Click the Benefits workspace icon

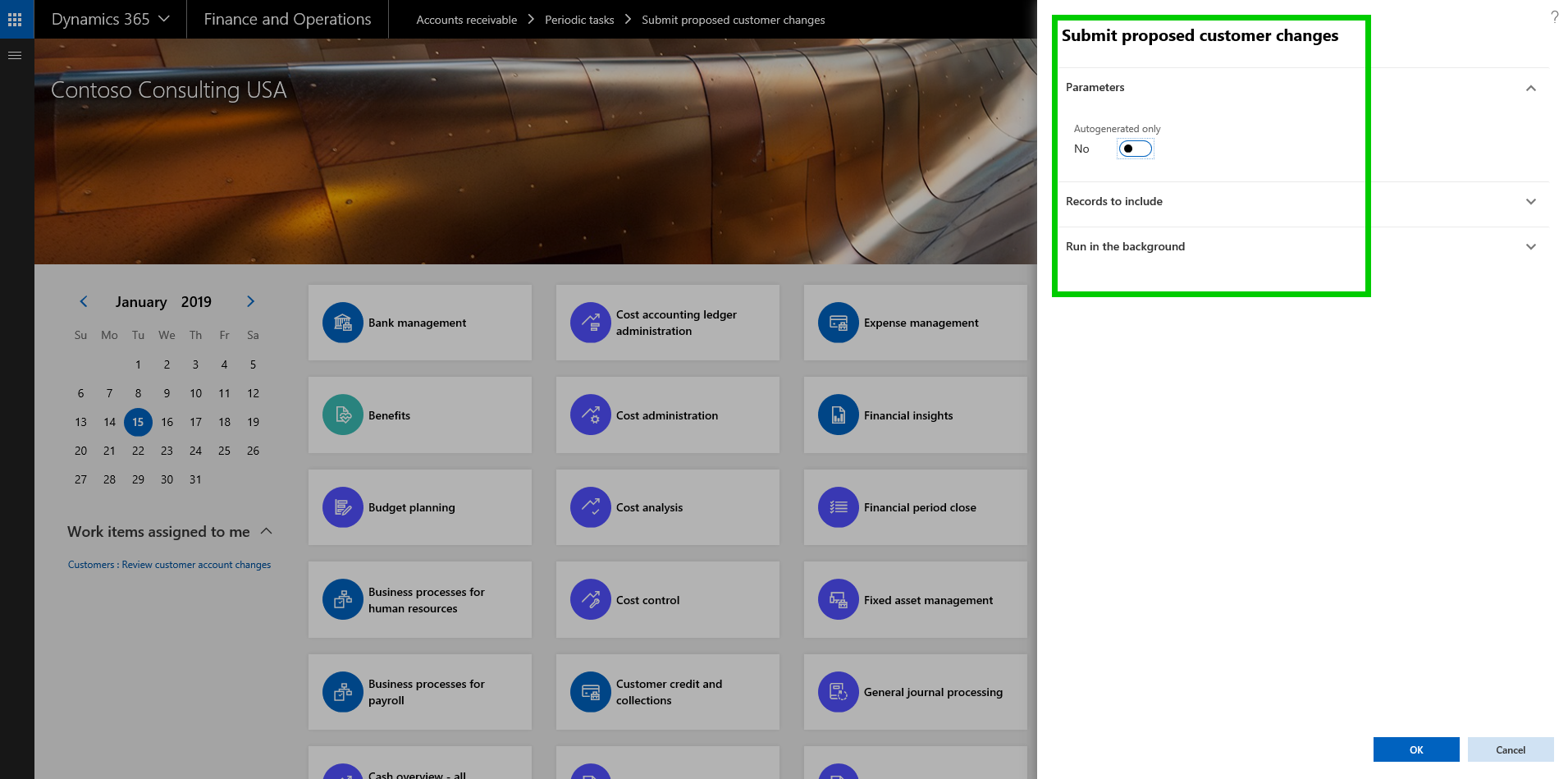343,415
